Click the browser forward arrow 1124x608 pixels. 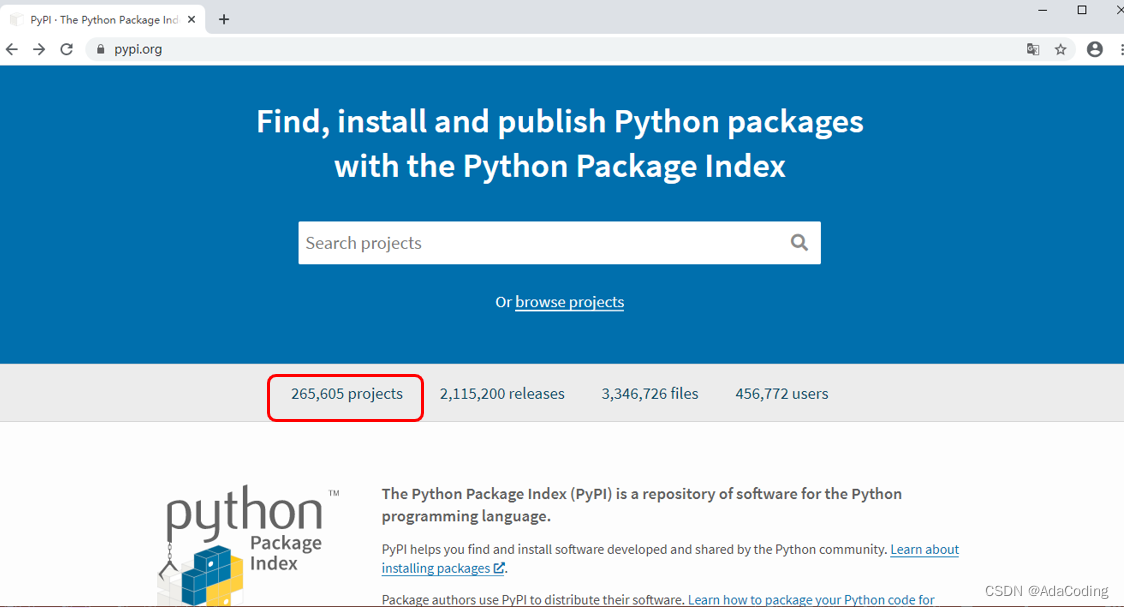click(39, 49)
